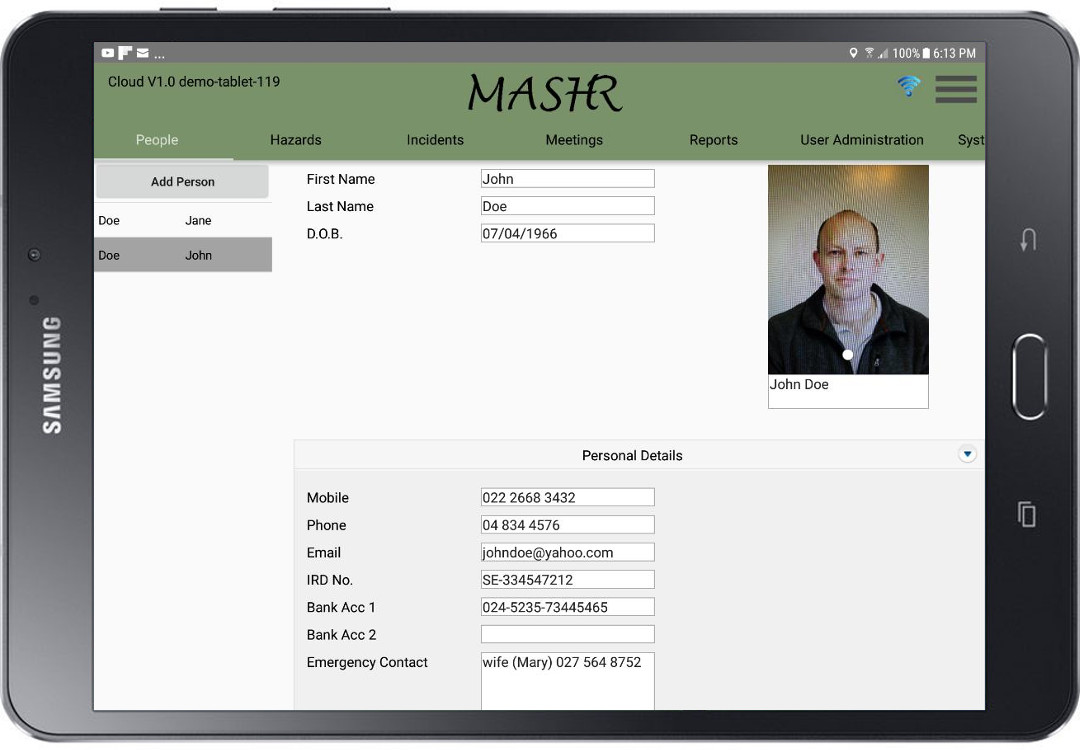Switch to the Hazards tab
The image size is (1080, 750).
296,140
